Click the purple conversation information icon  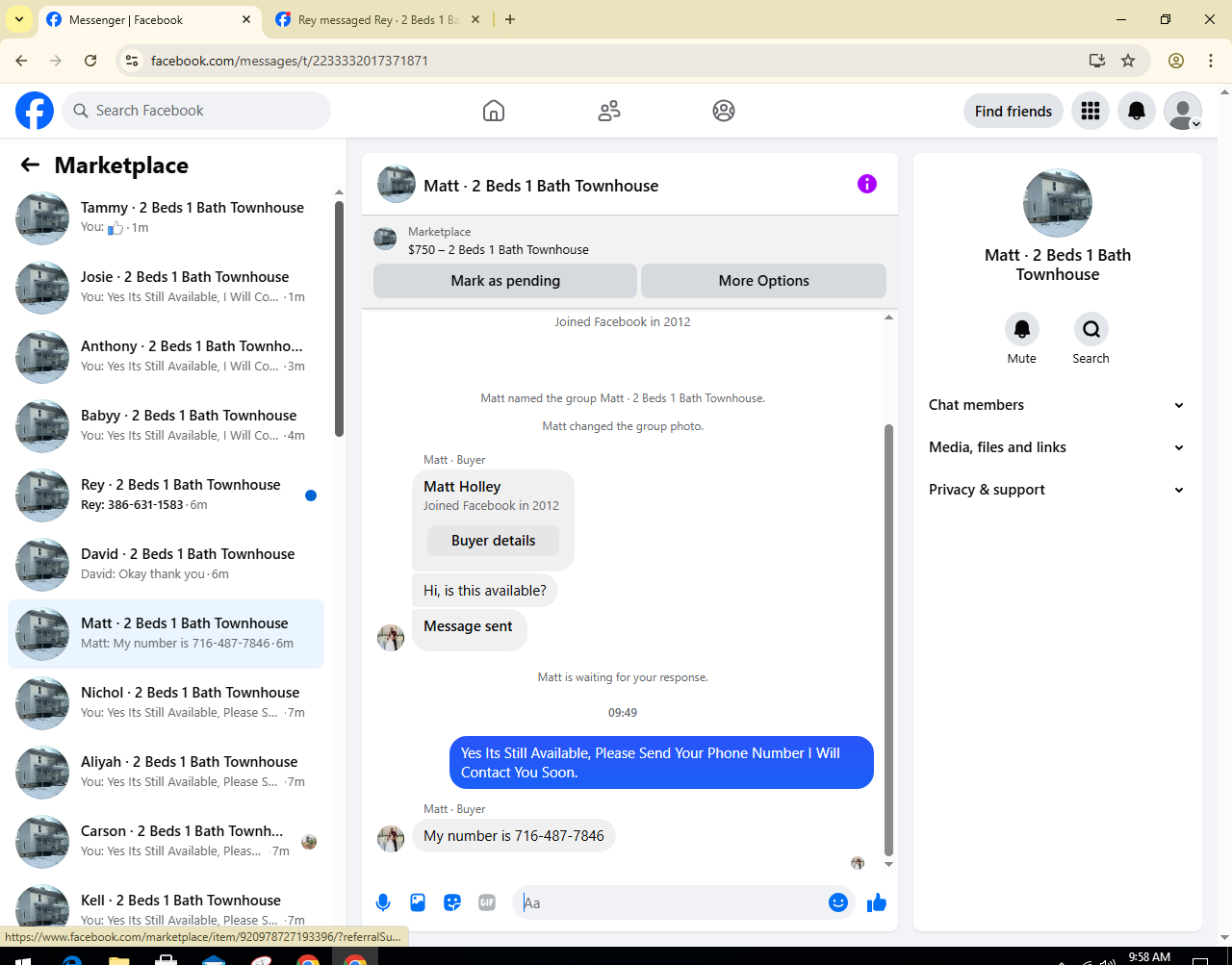click(867, 184)
